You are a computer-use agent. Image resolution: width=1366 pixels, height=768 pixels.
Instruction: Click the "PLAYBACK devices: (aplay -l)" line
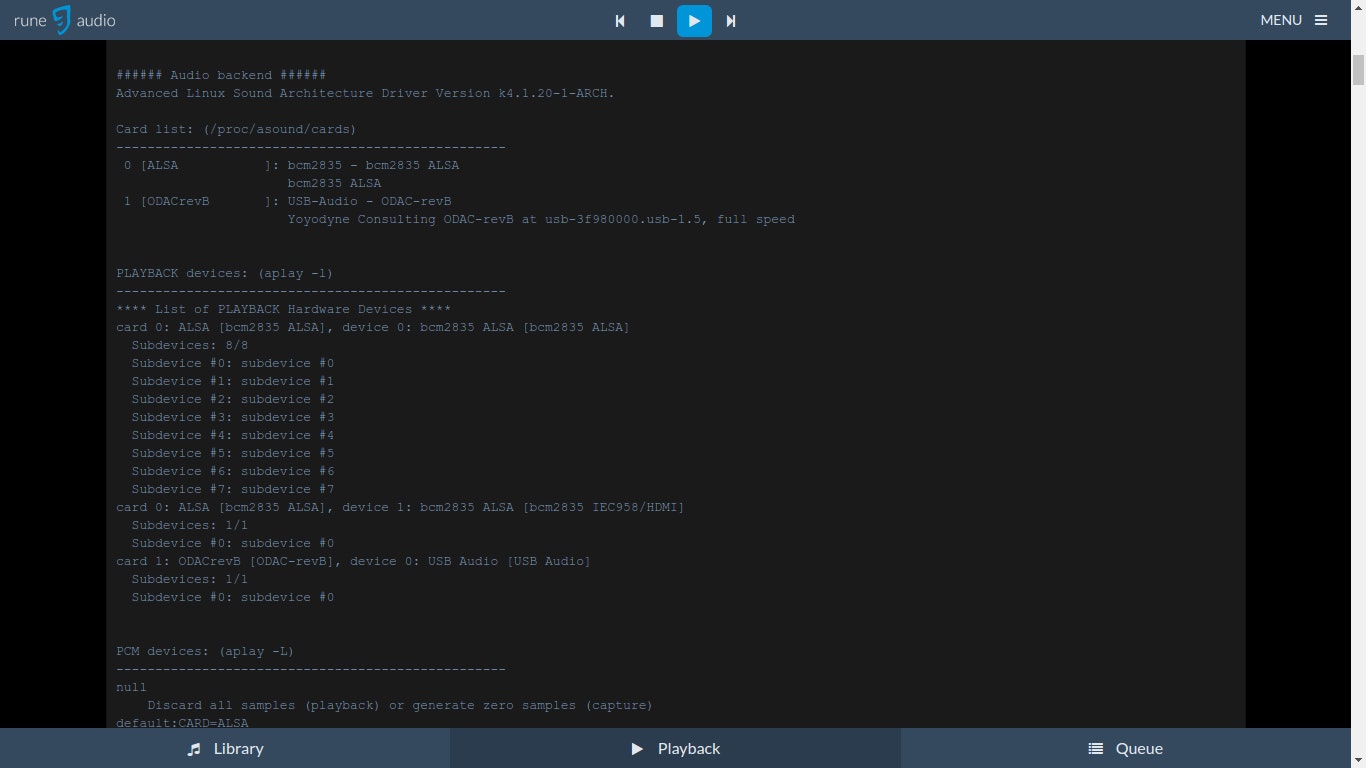pos(224,273)
